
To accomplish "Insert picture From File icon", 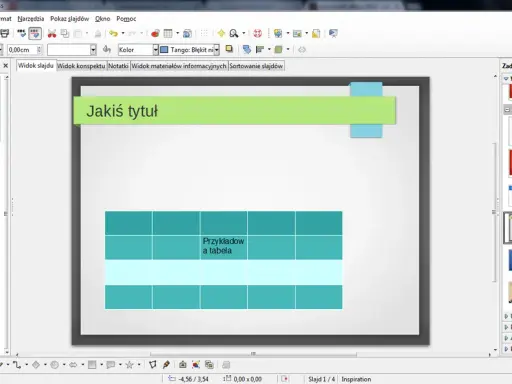I will [196, 365].
